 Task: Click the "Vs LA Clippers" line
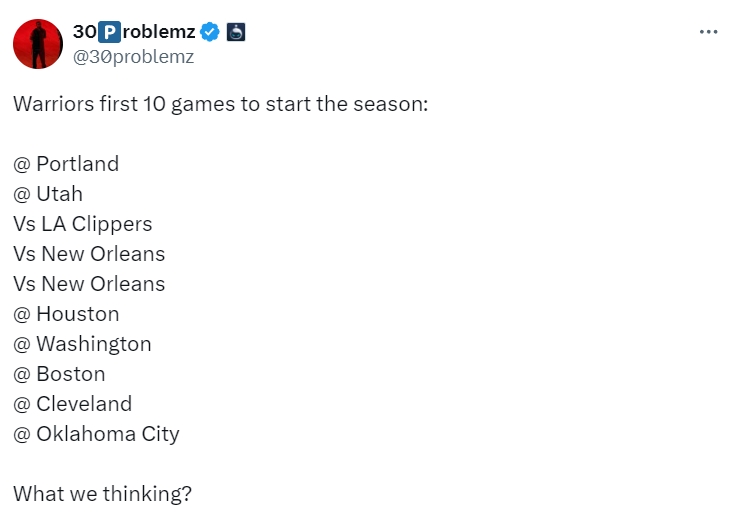[x=83, y=224]
